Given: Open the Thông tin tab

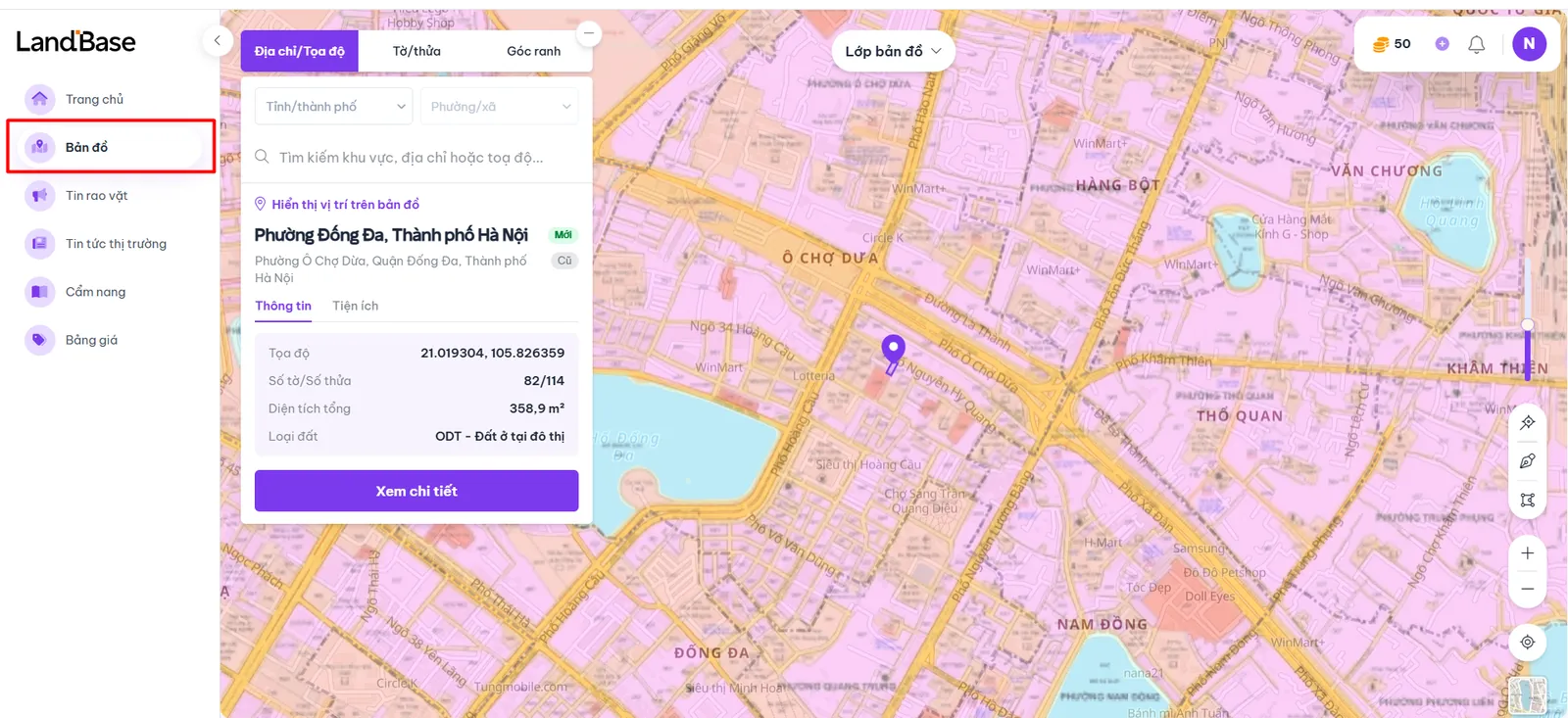Looking at the screenshot, I should click(283, 306).
